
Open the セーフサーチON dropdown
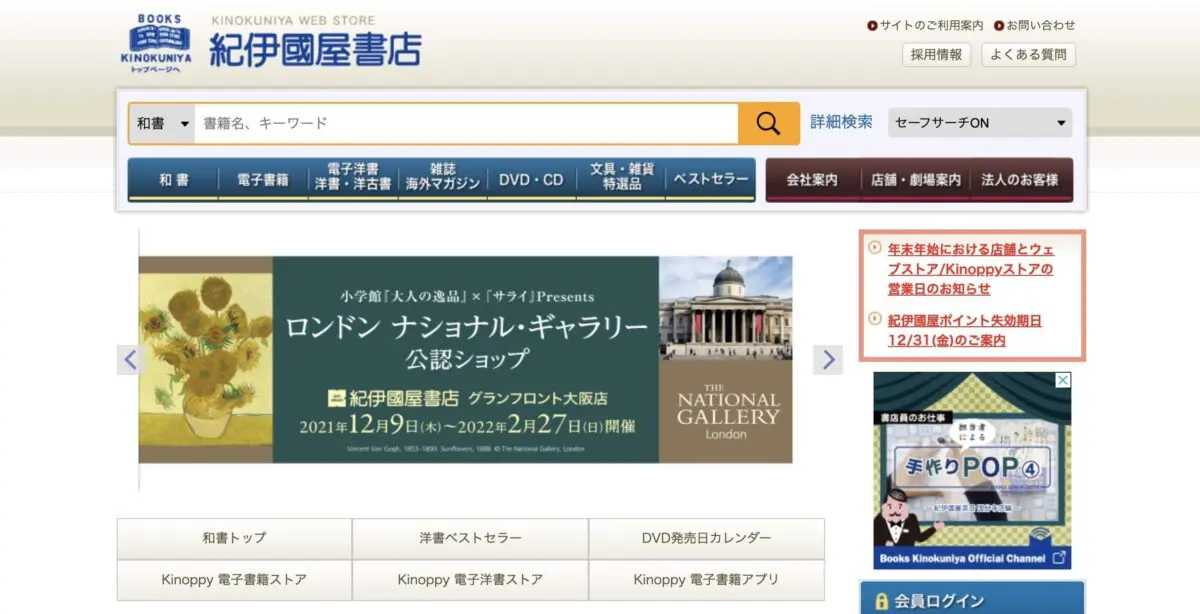point(979,123)
